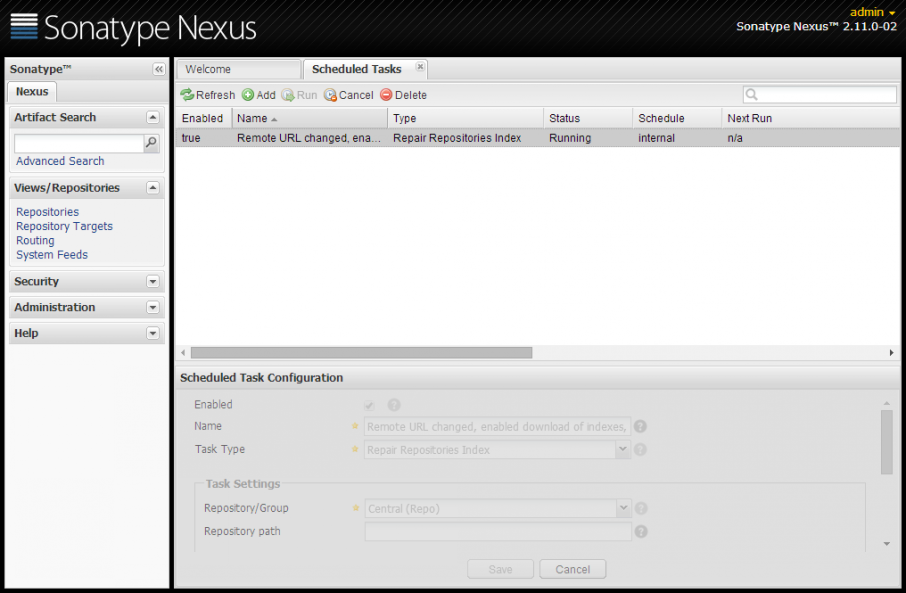Image resolution: width=906 pixels, height=593 pixels.
Task: Collapse the Views/Repositories section
Action: pyautogui.click(x=153, y=188)
